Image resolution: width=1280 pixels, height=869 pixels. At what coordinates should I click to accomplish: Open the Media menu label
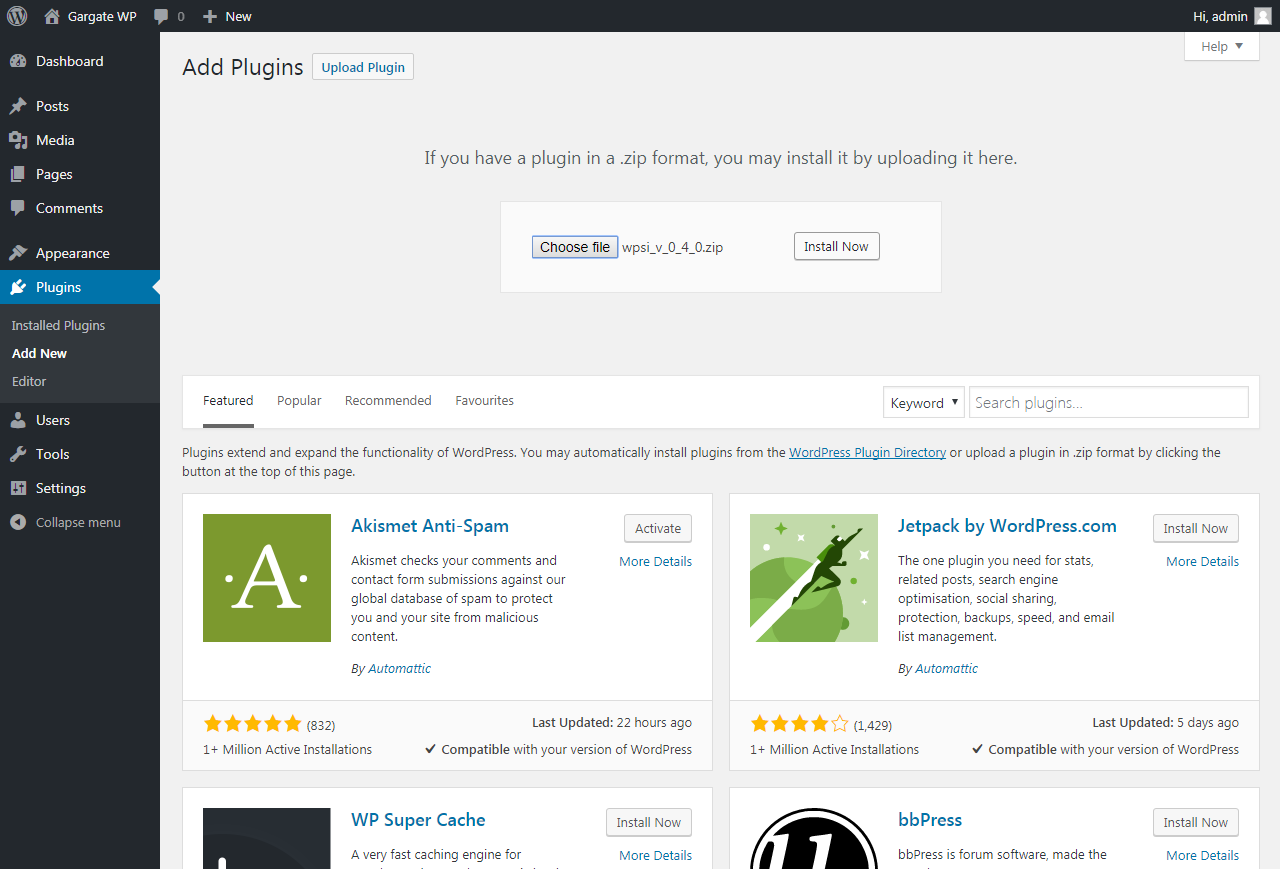pos(55,140)
